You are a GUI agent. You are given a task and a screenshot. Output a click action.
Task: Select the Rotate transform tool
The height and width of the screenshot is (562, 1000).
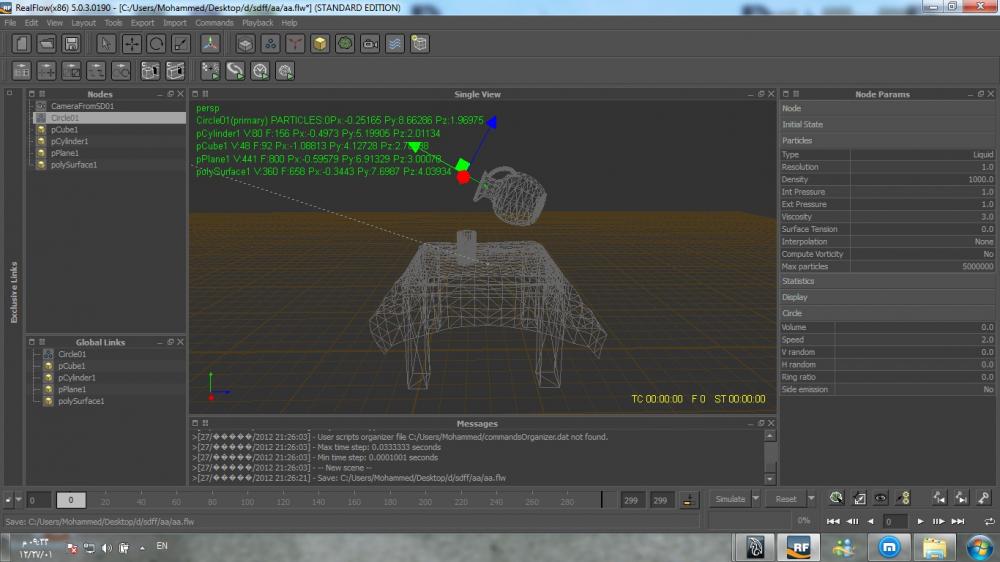click(x=156, y=44)
